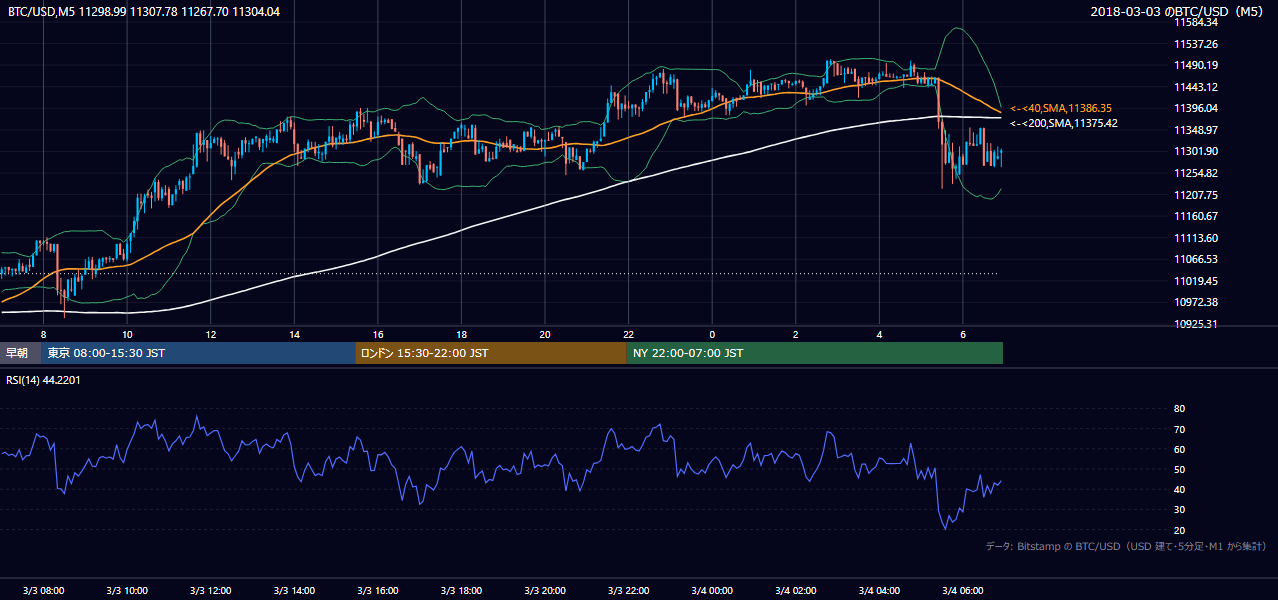The image size is (1278, 600).
Task: Click the RSI(14) 44.2201 indicator label
Action: coord(43,380)
